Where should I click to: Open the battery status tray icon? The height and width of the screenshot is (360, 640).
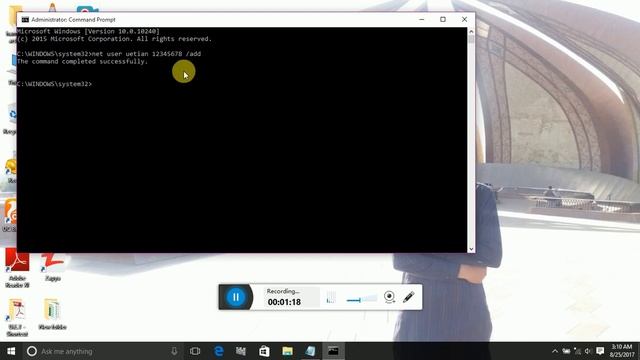[566, 351]
